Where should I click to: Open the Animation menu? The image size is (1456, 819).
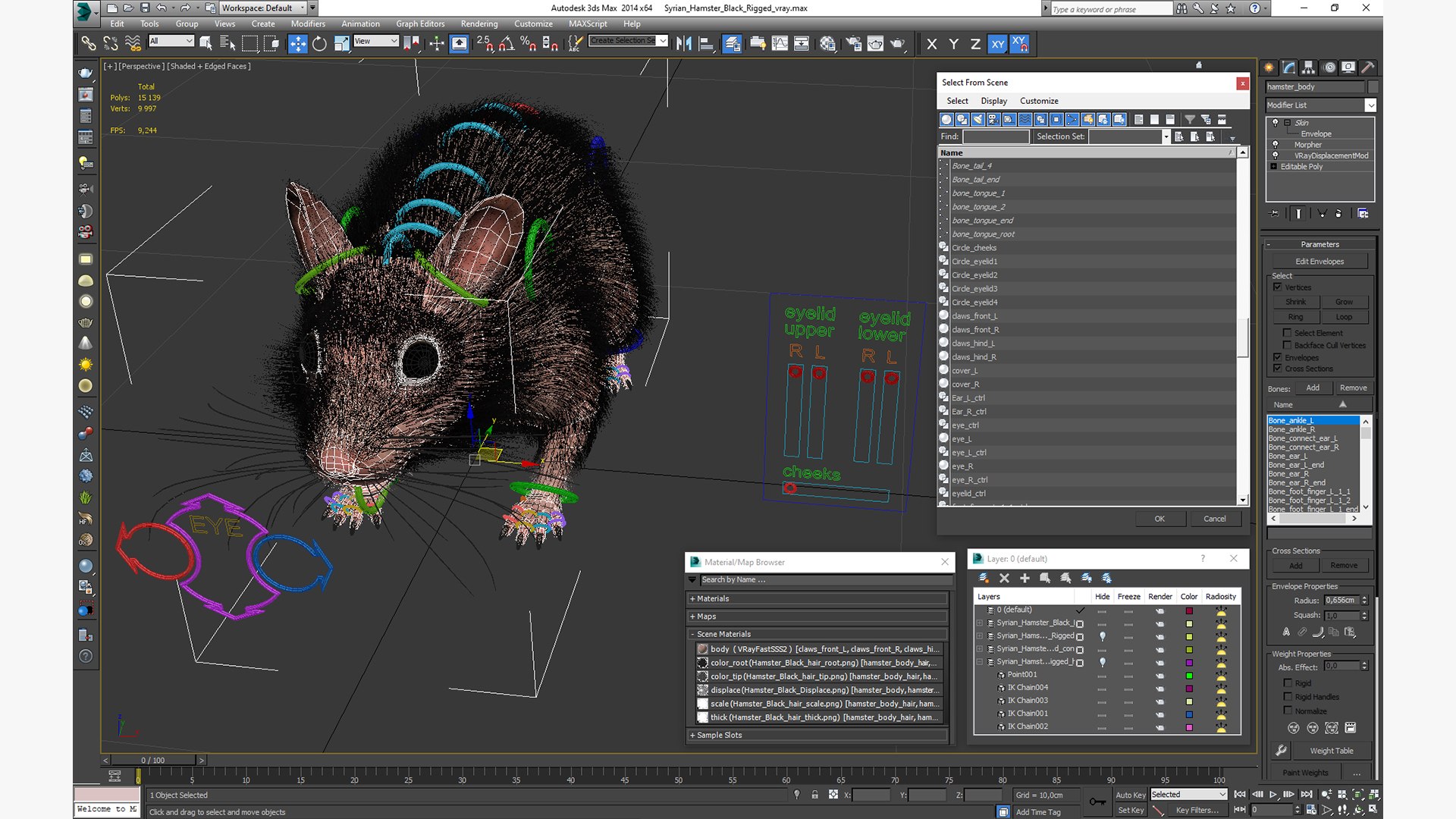pos(360,24)
